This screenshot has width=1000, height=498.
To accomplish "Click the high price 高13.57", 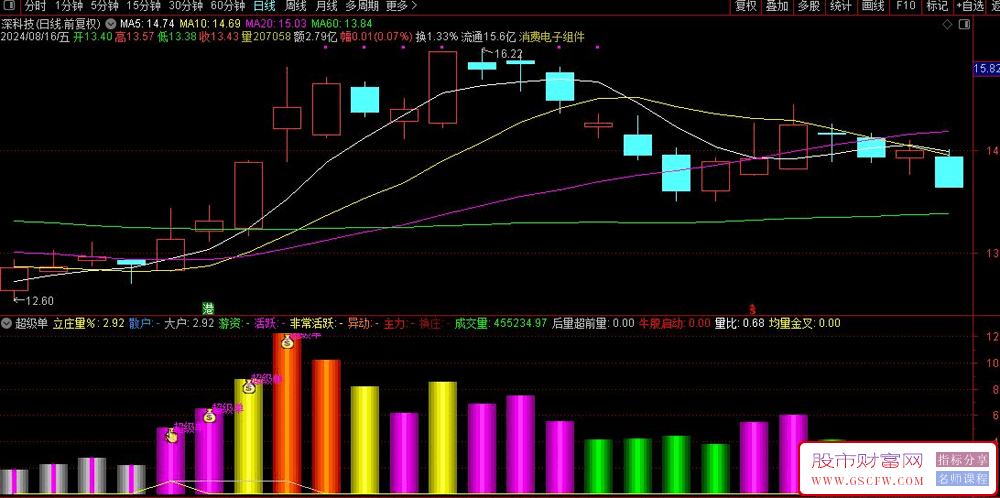I will click(135, 37).
